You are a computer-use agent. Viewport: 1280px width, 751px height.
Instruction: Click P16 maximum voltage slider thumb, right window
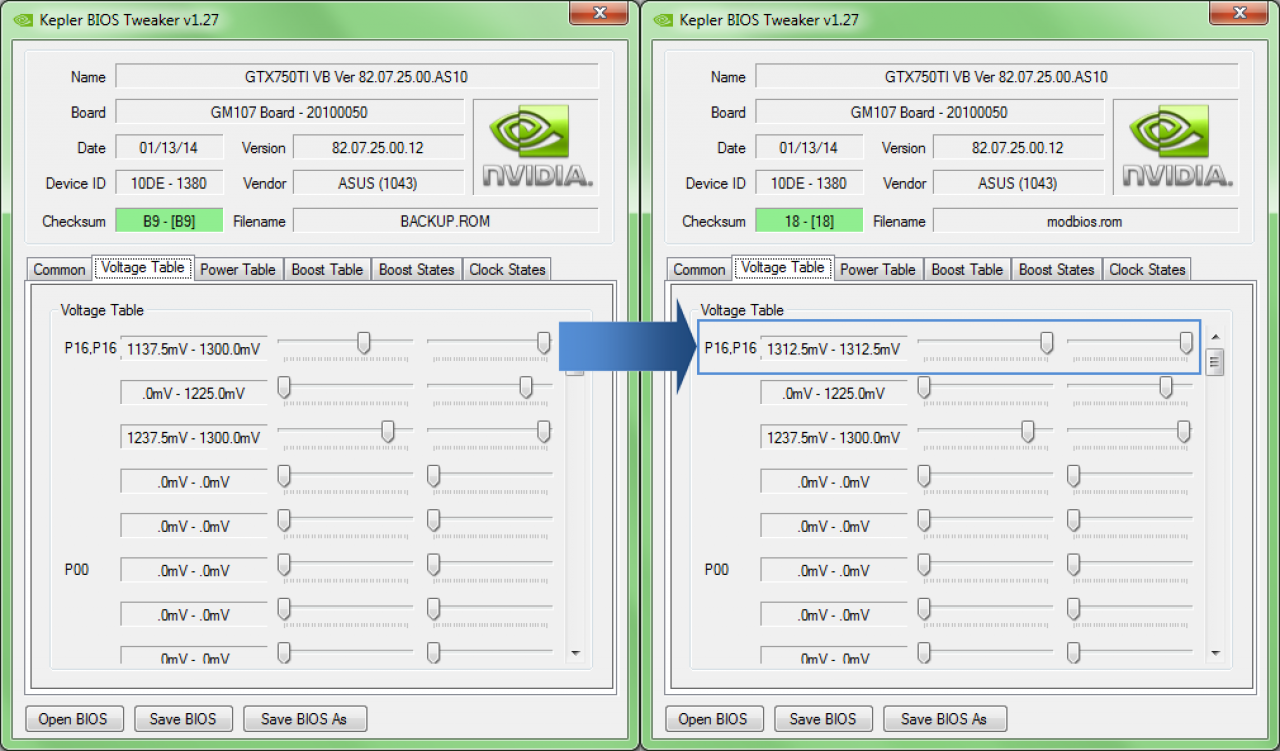click(x=1186, y=343)
